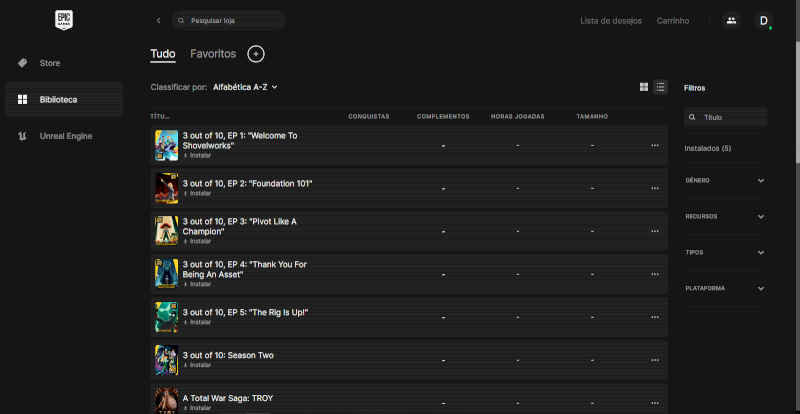Viewport: 800px width, 414px height.
Task: Open options menu for EP 1 Welcome To Shovelworks
Action: [x=655, y=145]
